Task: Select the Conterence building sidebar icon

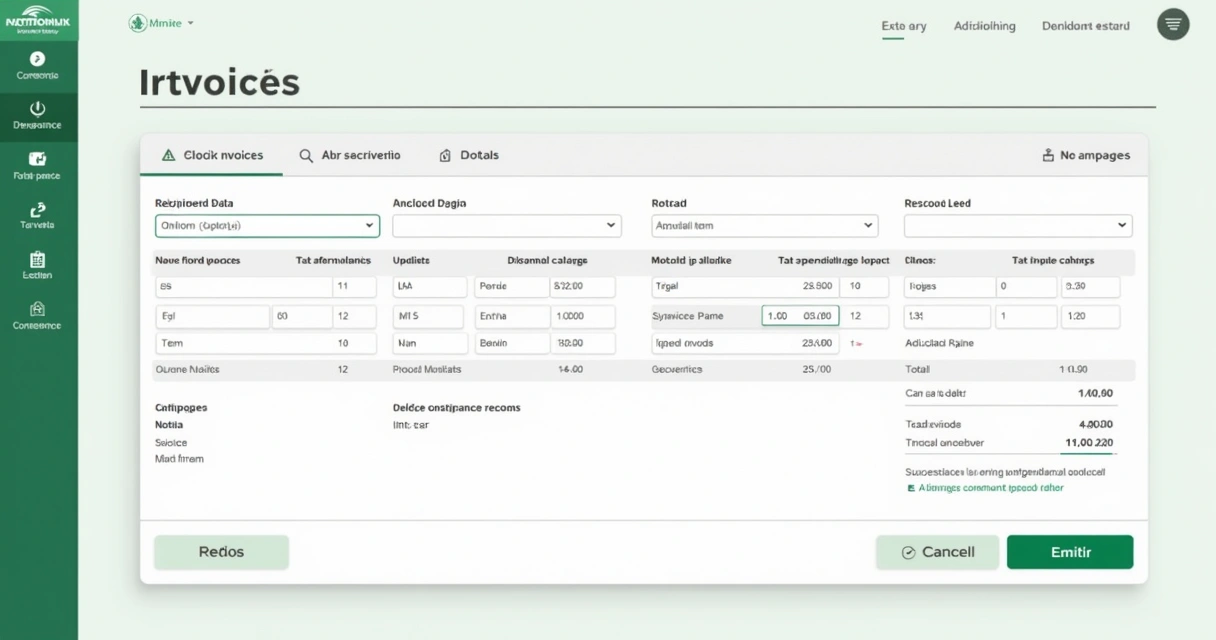Action: [38, 308]
